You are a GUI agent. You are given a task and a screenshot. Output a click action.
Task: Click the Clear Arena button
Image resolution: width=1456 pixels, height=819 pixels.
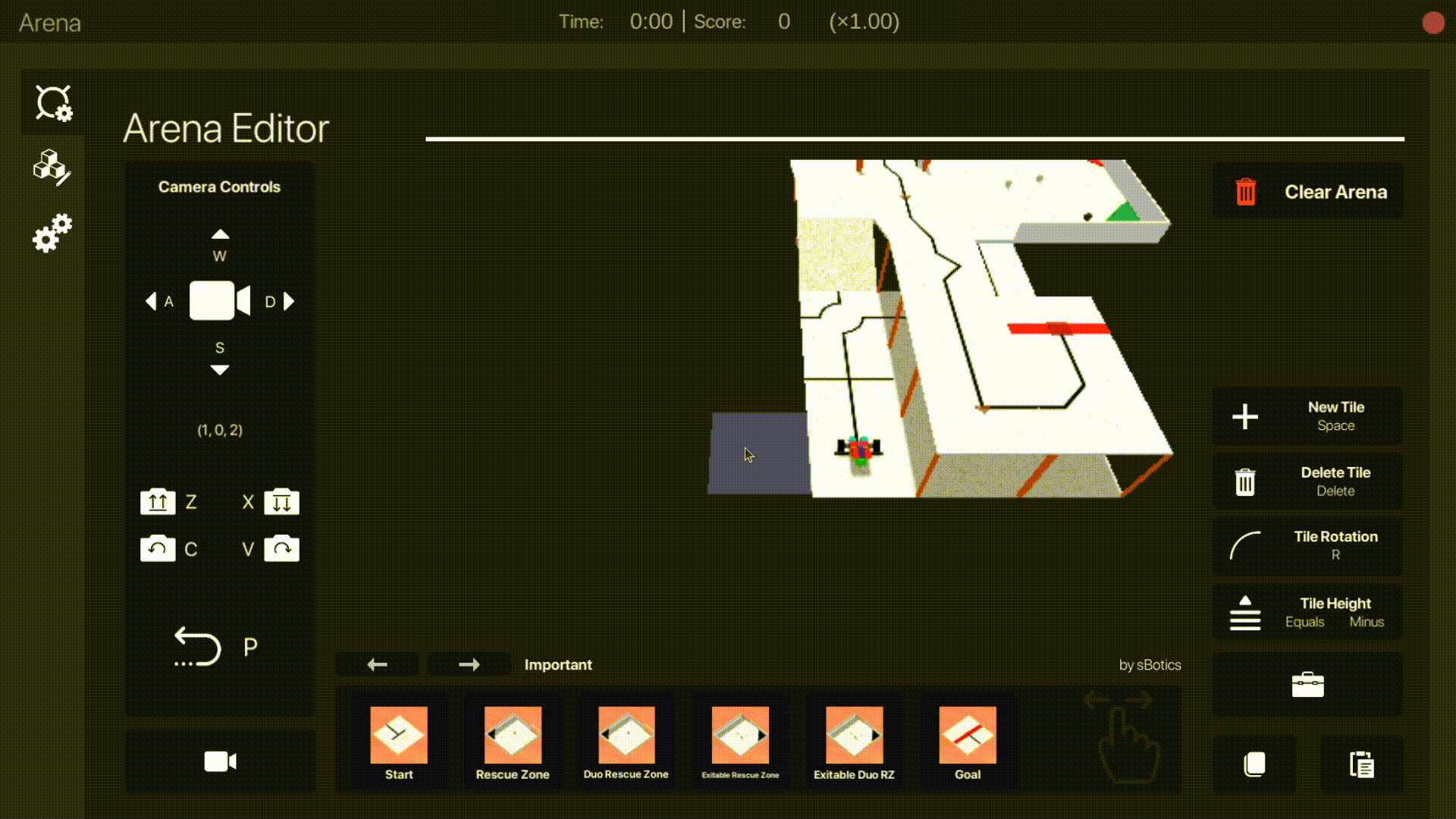pyautogui.click(x=1307, y=192)
